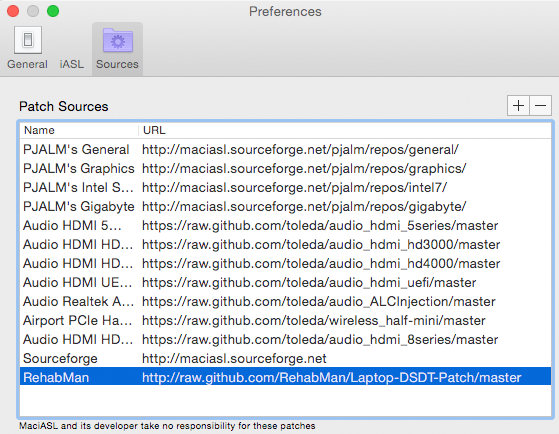Click the audio_ALCInjection URL cell

[319, 302]
